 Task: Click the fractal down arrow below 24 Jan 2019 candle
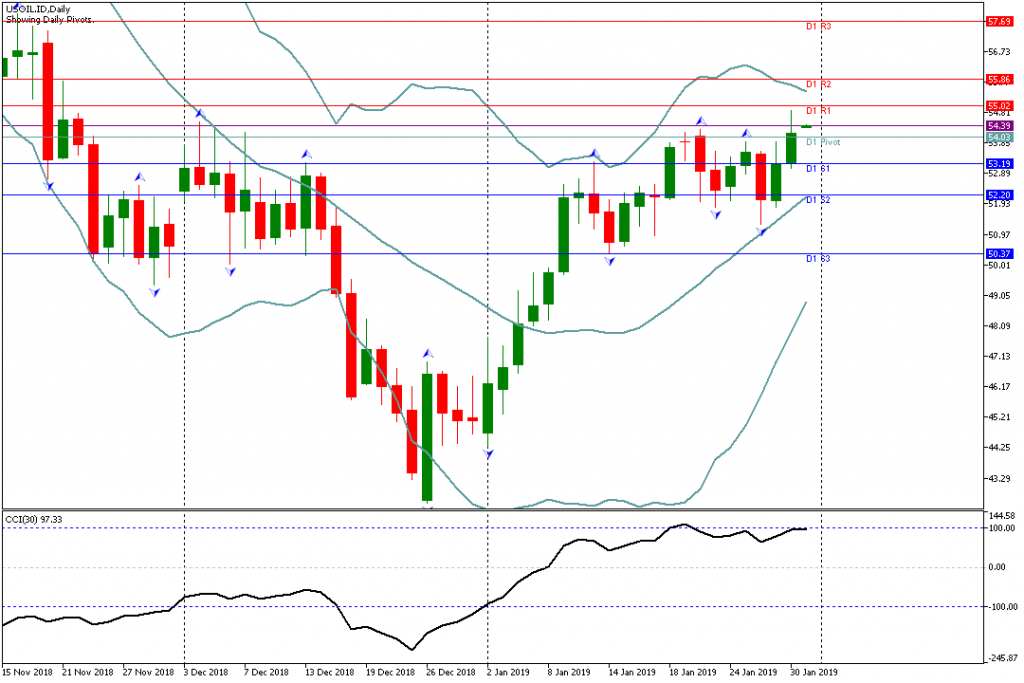(x=761, y=231)
